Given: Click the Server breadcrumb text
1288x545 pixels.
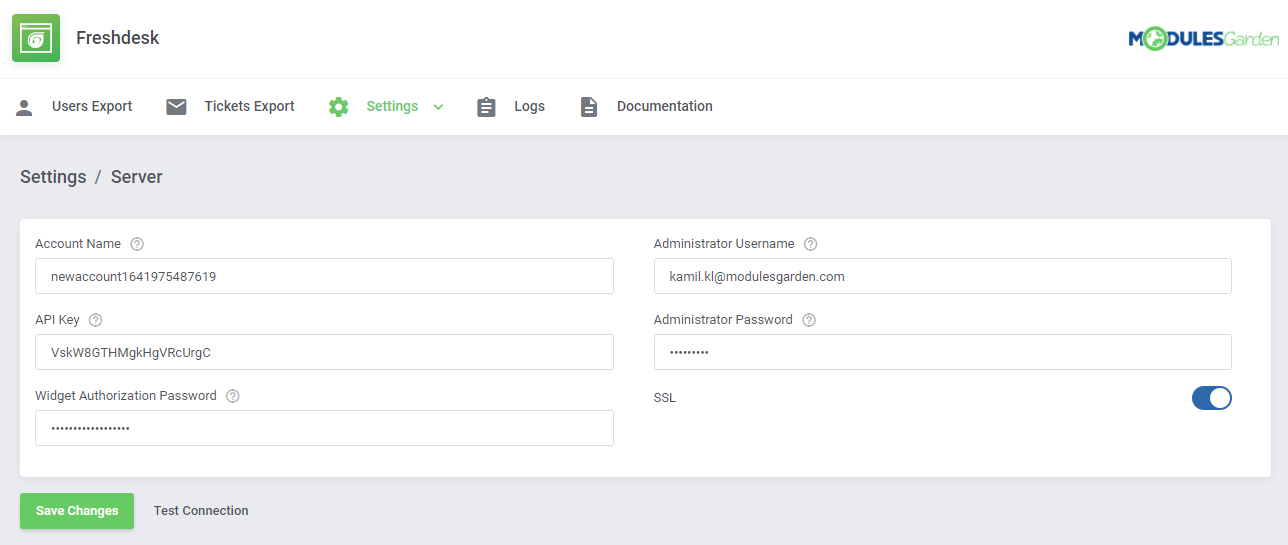Looking at the screenshot, I should [x=137, y=177].
